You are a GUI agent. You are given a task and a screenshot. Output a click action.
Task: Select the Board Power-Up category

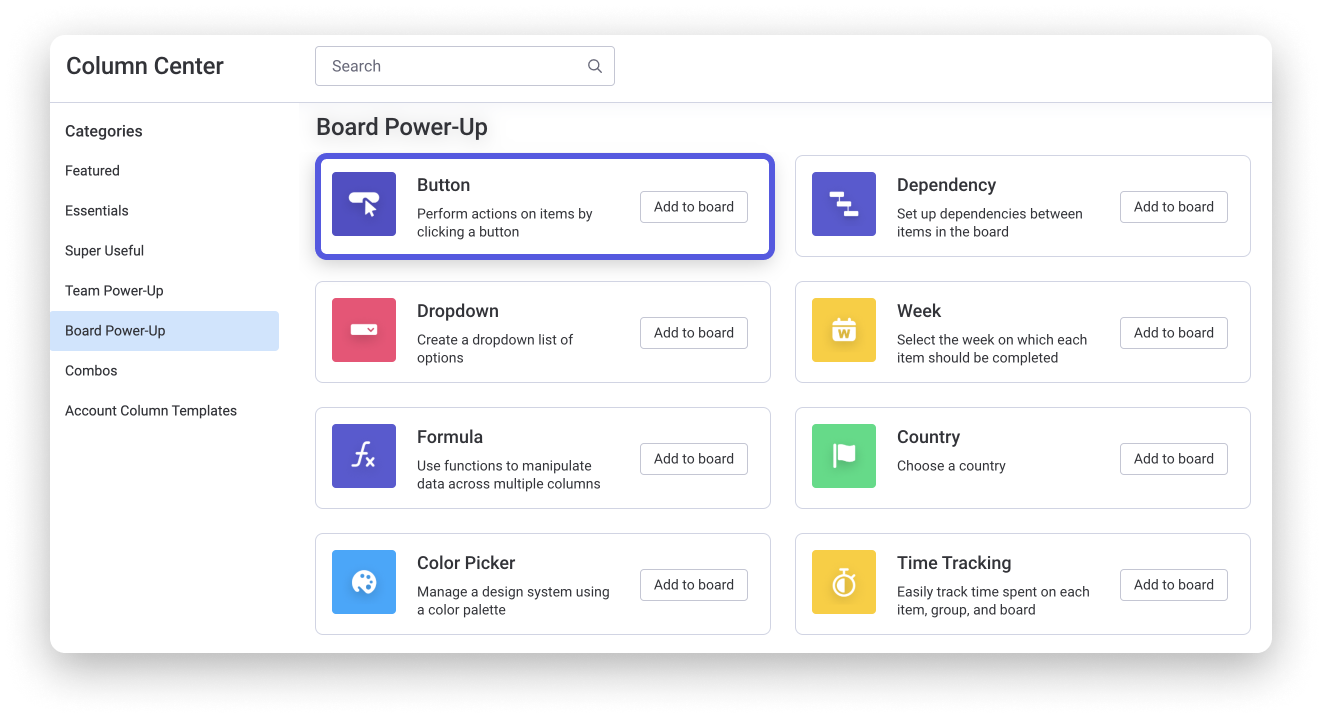[x=164, y=331]
